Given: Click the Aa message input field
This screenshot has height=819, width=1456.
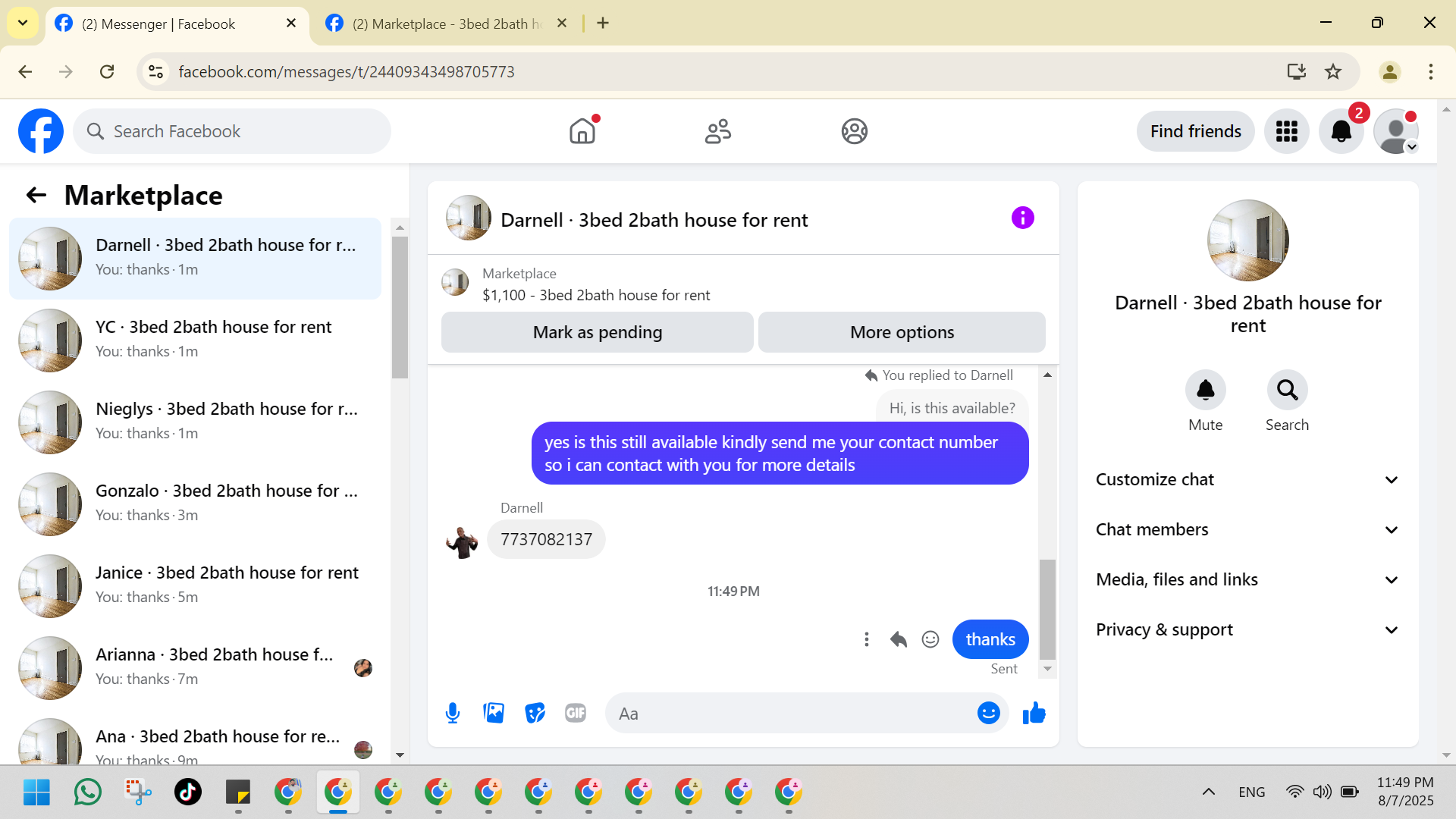Looking at the screenshot, I should [x=789, y=714].
